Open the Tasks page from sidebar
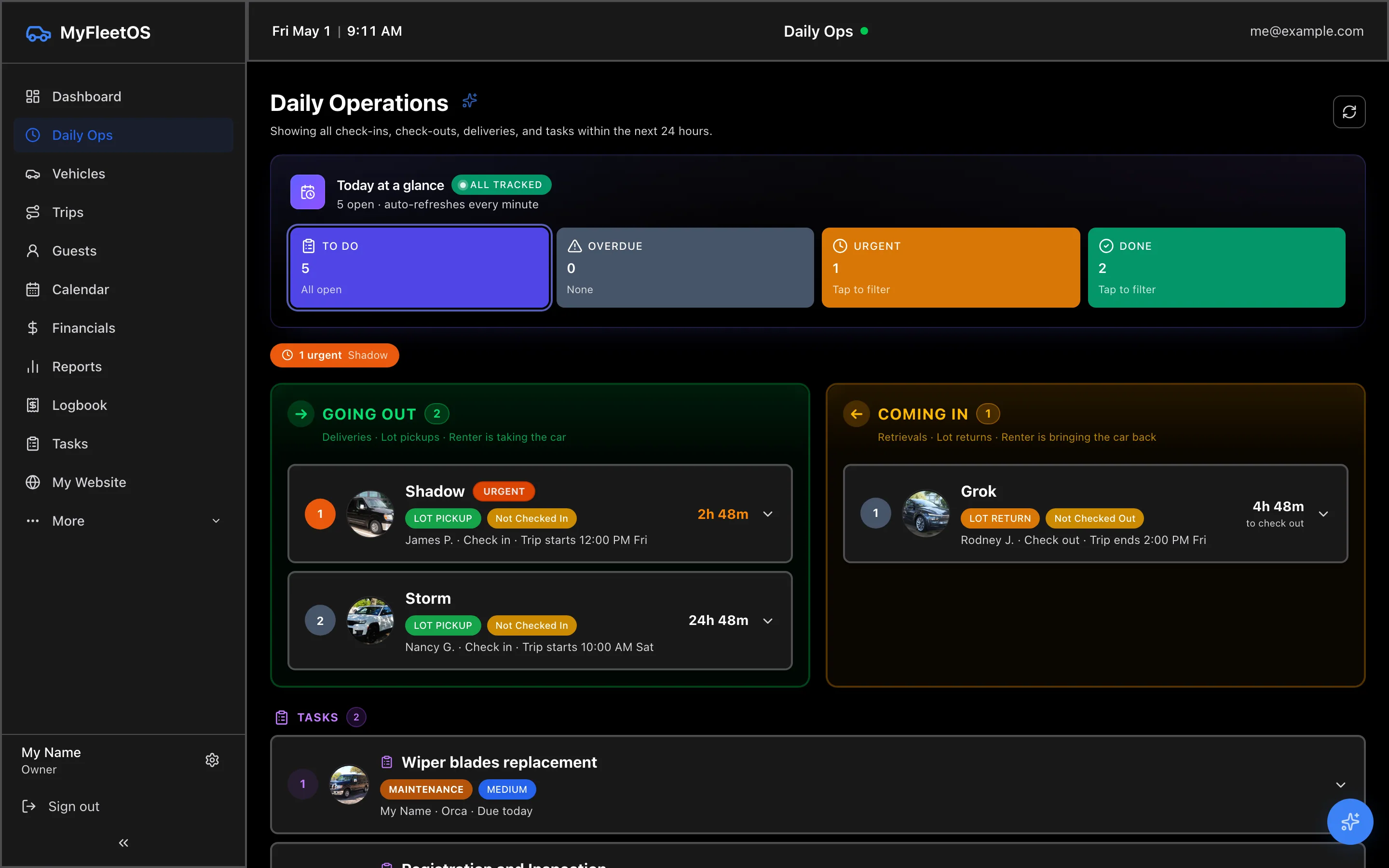 123,444
